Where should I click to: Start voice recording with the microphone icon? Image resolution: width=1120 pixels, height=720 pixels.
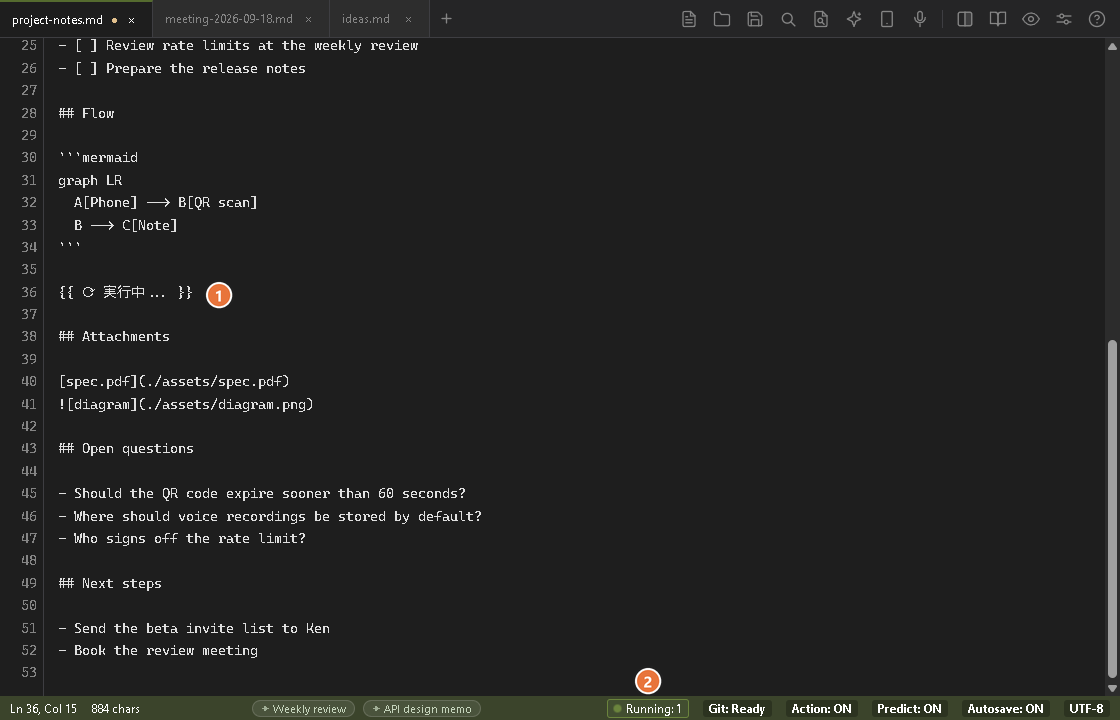(920, 19)
